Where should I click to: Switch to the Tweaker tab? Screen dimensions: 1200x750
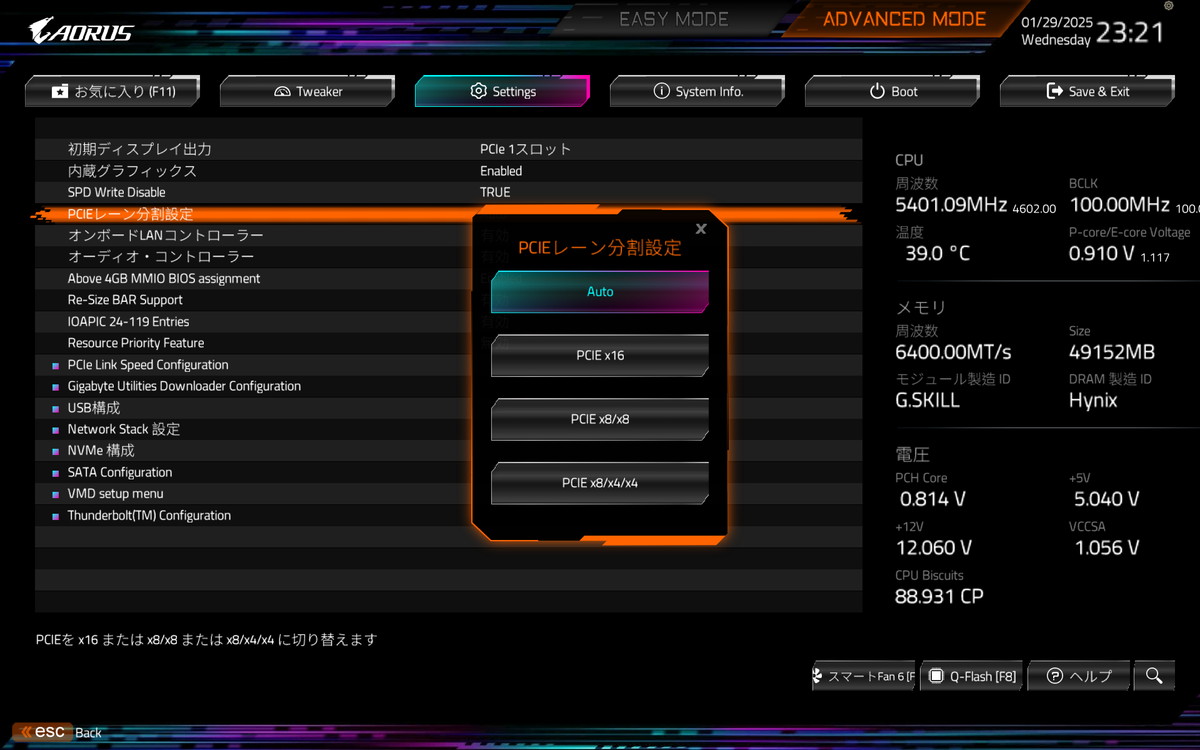point(307,91)
